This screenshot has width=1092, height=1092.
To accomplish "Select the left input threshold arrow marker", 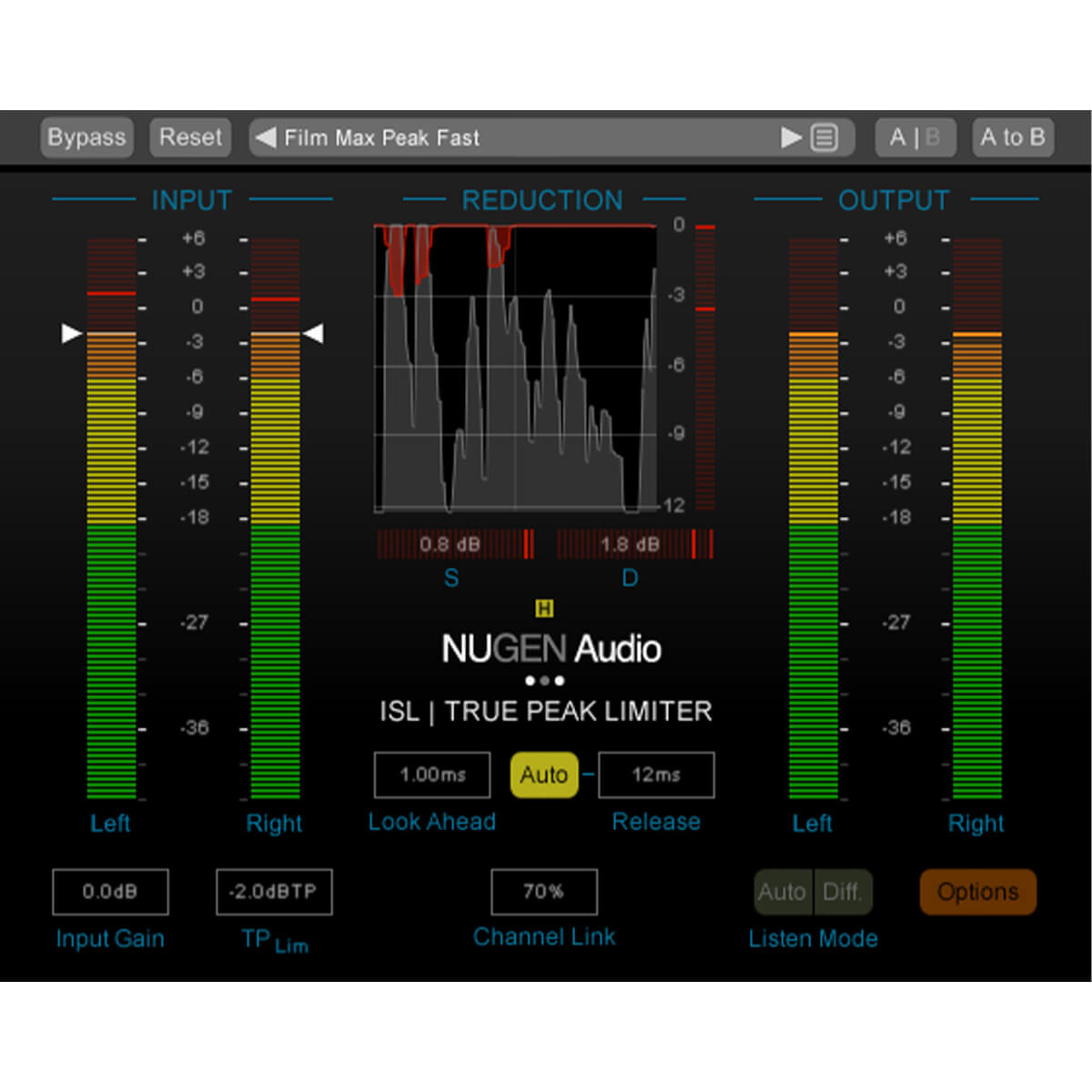I will (71, 334).
